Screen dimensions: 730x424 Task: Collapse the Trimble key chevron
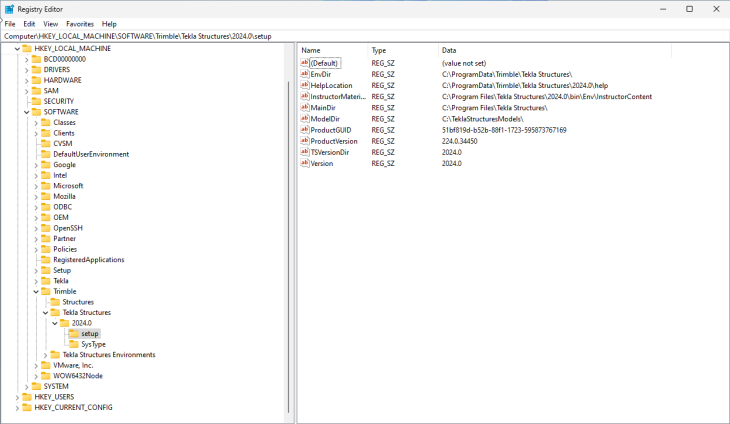[36, 291]
